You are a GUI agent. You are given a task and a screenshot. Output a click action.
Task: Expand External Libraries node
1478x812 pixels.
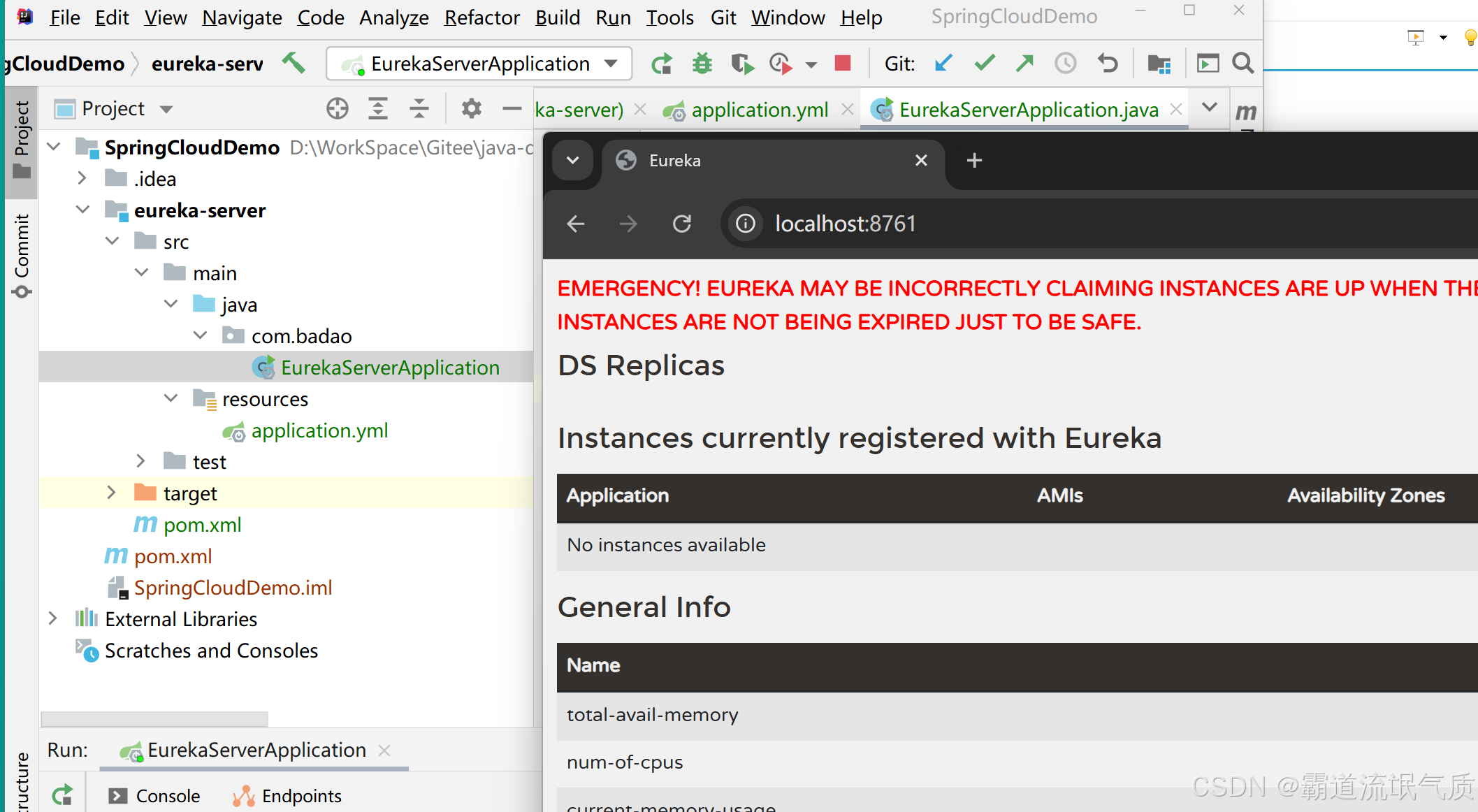tap(52, 619)
